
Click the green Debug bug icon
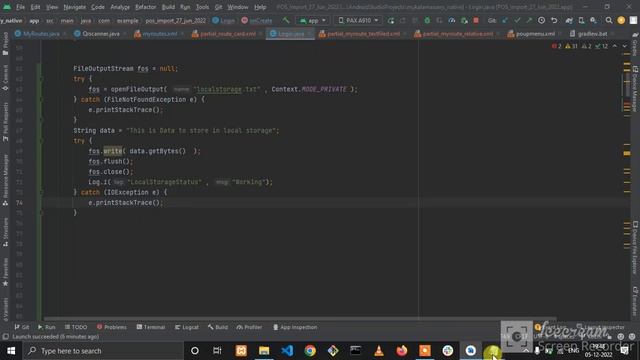[427, 20]
